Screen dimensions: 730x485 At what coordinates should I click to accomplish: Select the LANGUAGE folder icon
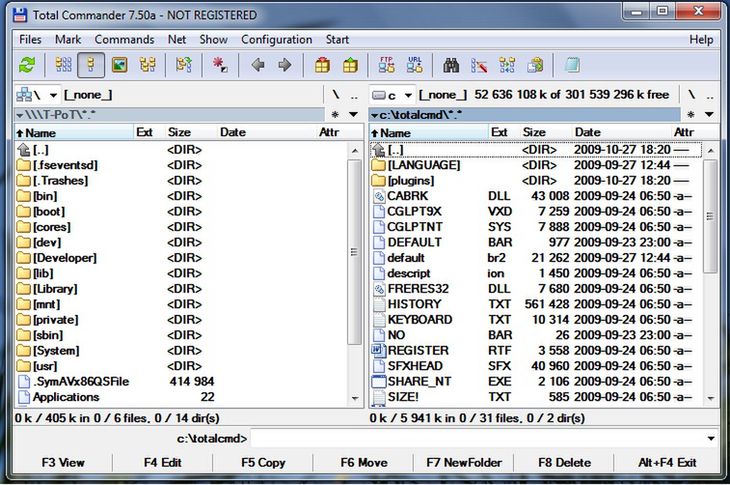379,165
